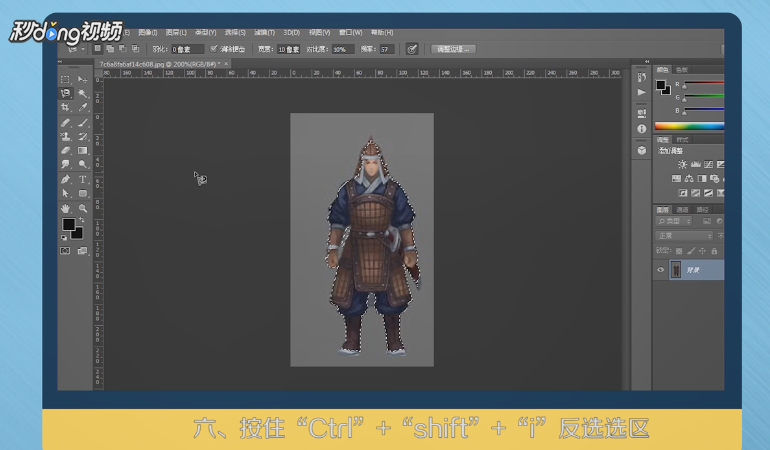Select the Magic Wand tool
Screen dimensions: 770x450
(x=82, y=93)
